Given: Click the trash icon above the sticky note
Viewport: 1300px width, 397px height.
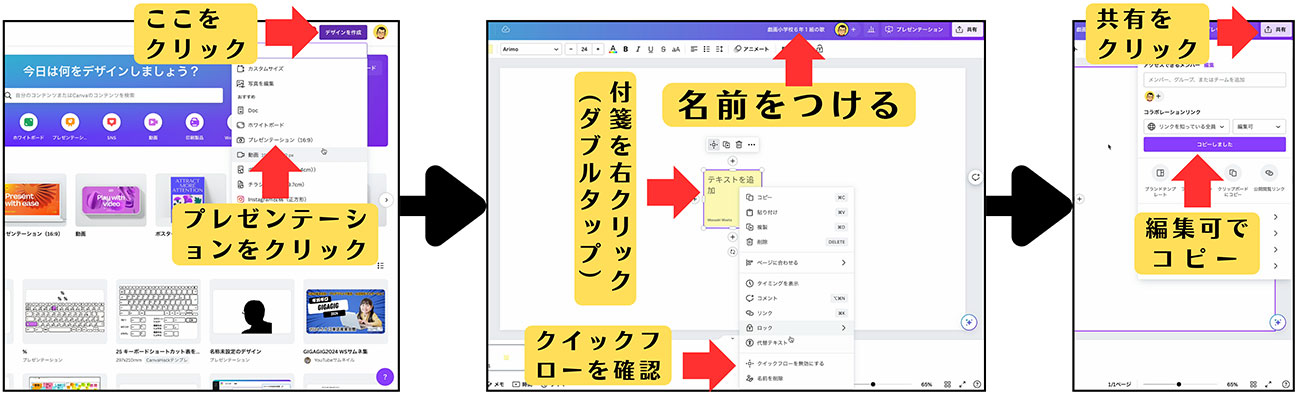Looking at the screenshot, I should click(x=738, y=144).
